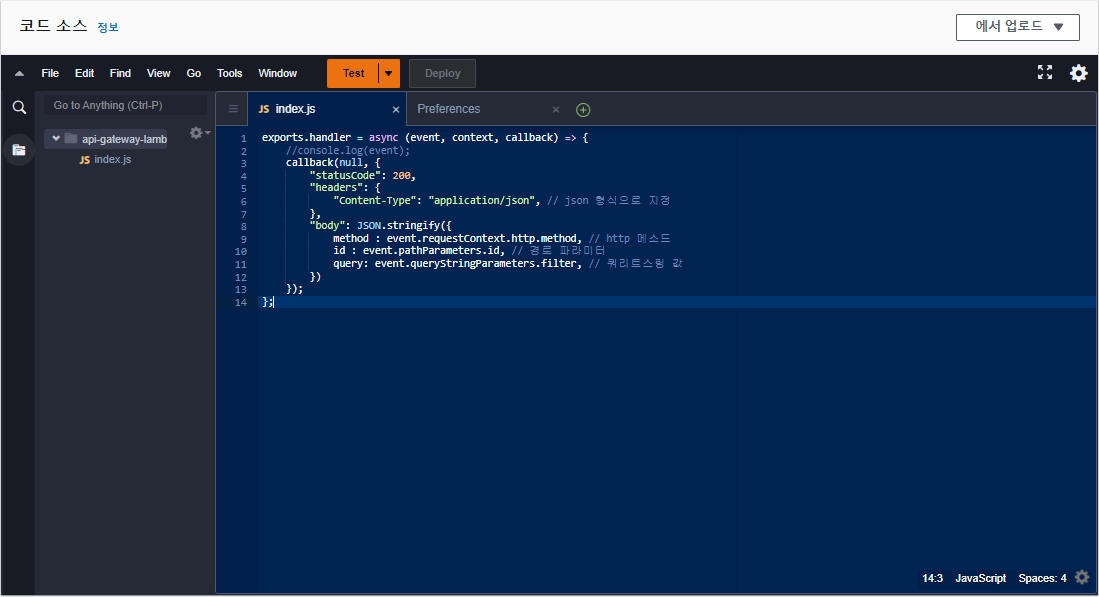This screenshot has width=1099, height=597.
Task: Open the search panel in the left sidebar
Action: 18,106
